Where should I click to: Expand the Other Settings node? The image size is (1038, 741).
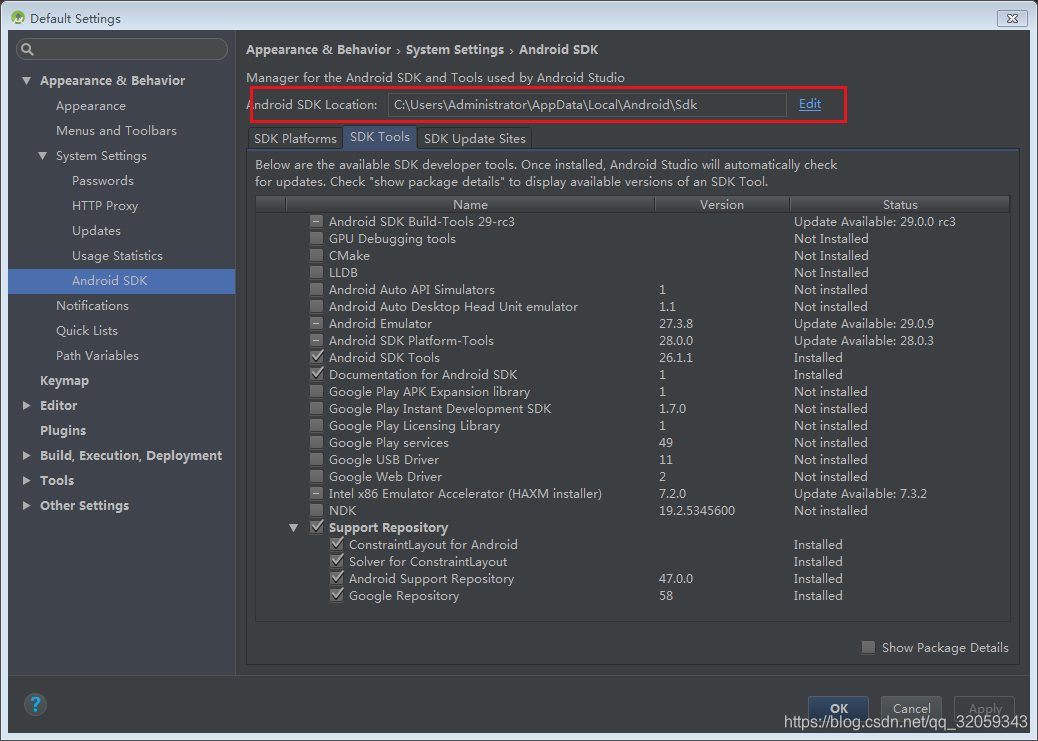[x=26, y=505]
